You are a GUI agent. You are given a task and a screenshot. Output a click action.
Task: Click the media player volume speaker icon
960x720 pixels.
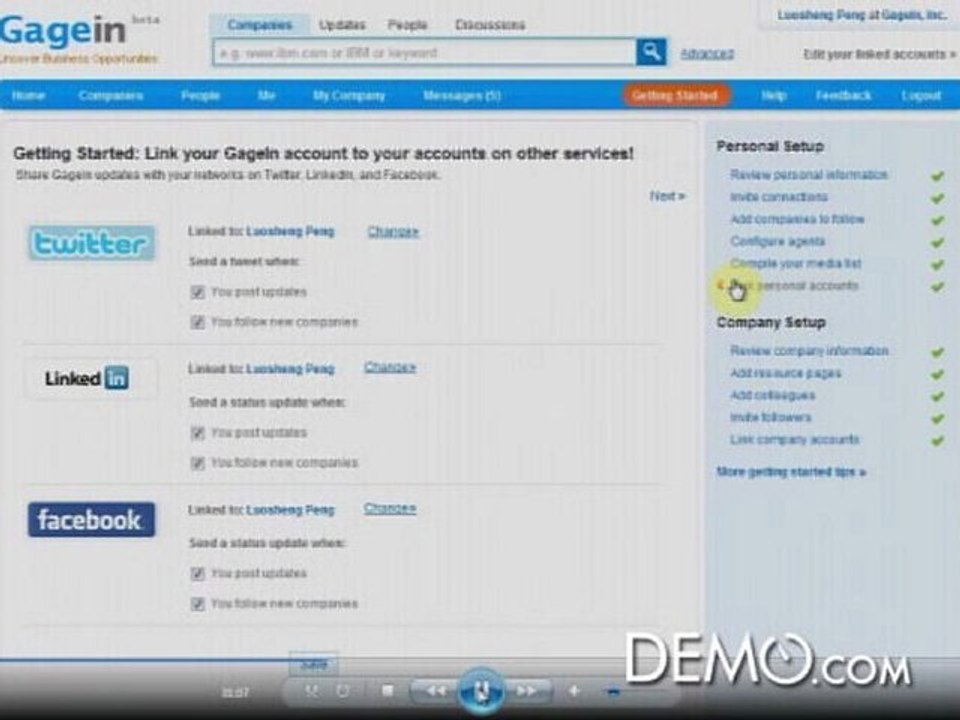574,691
